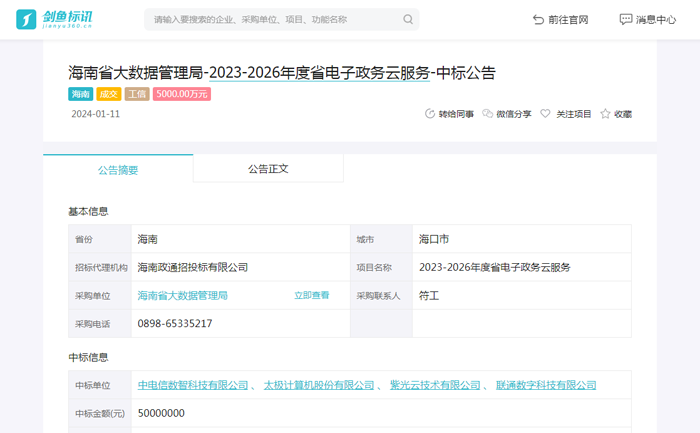This screenshot has height=433, width=700.
Task: Click 转给同事 text button
Action: (x=456, y=114)
